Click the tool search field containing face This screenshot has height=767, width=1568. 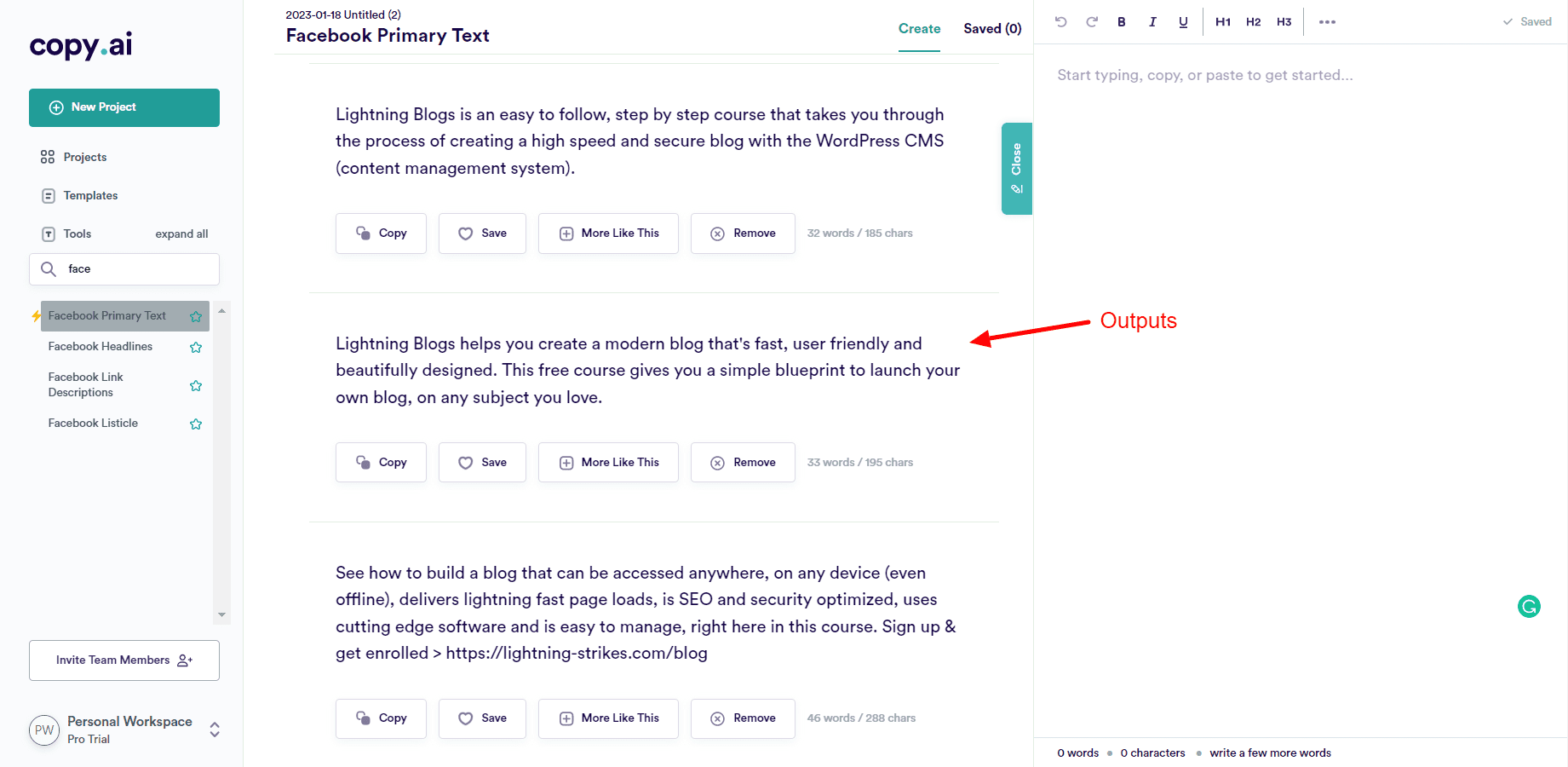(124, 269)
